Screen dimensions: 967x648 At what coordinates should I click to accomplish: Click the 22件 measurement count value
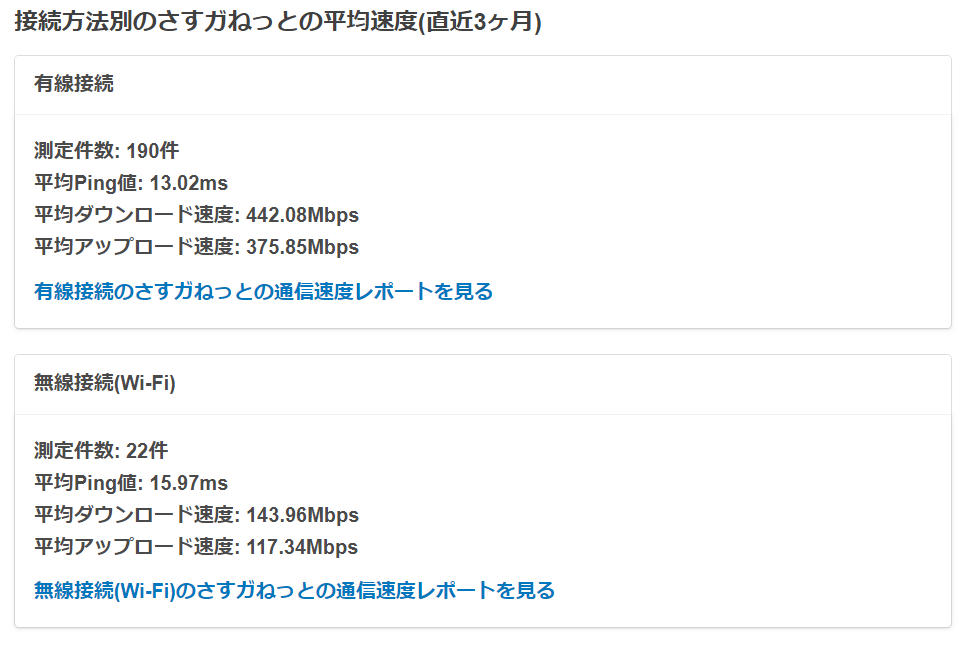tap(148, 450)
